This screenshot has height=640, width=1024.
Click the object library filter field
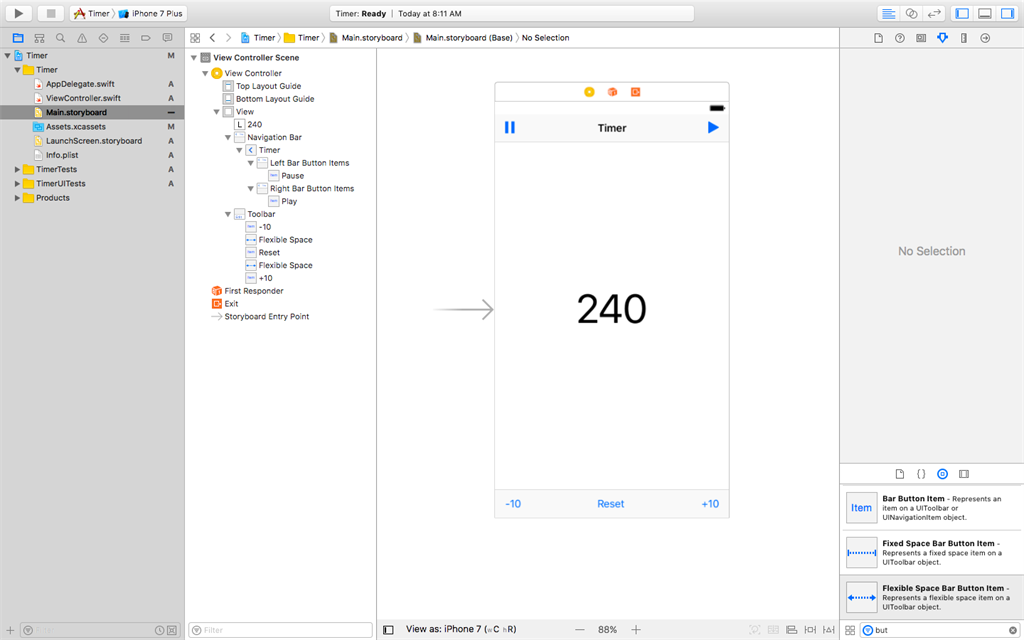coord(940,630)
